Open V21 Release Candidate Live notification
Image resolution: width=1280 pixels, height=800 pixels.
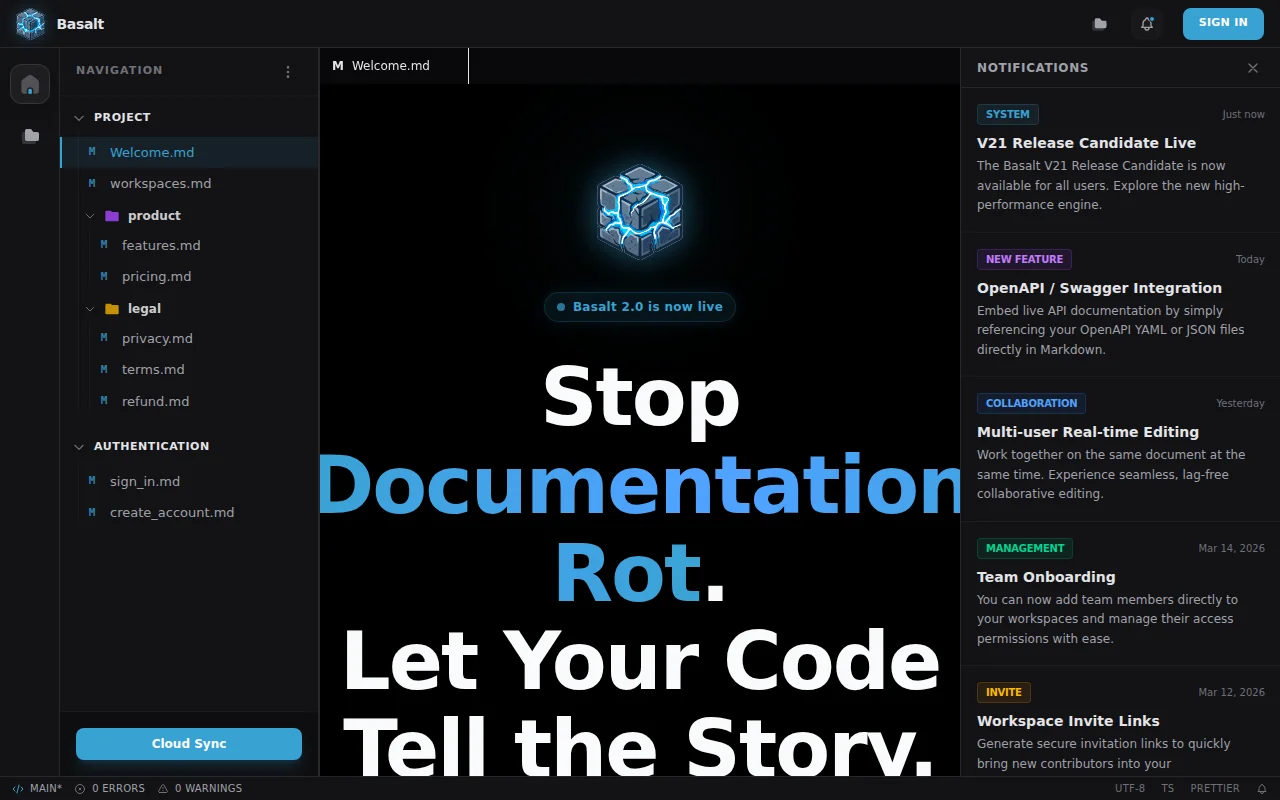click(x=1121, y=160)
